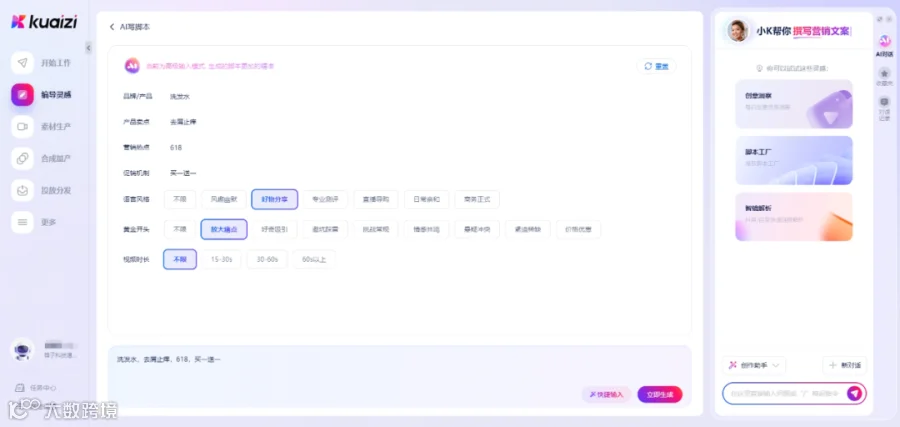Select the 直播导购 style option
Image resolution: width=900 pixels, height=427 pixels.
(376, 200)
